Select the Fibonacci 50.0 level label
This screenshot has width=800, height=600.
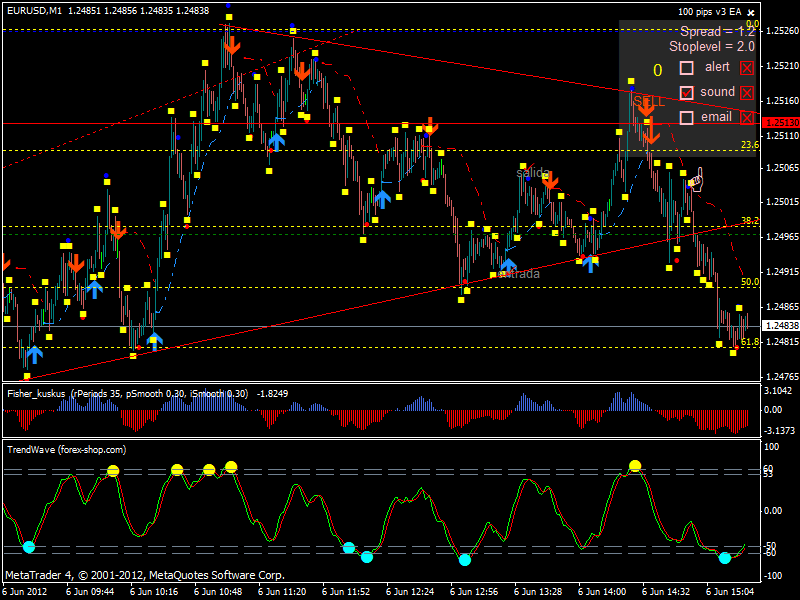click(x=749, y=282)
